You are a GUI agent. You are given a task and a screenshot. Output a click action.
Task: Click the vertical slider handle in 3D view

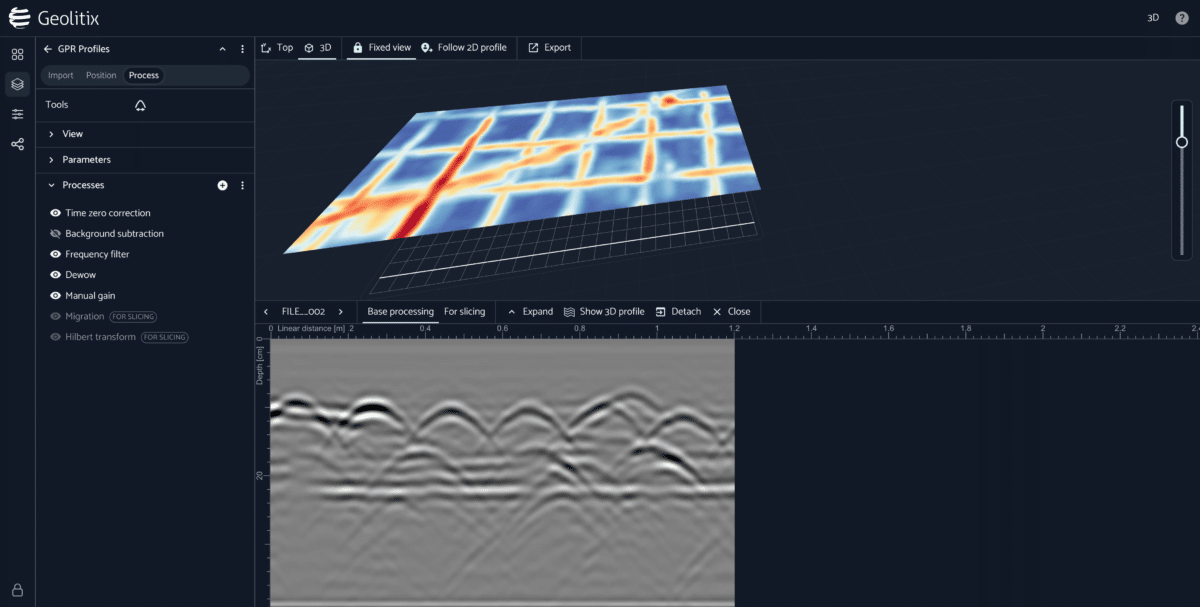(1182, 142)
